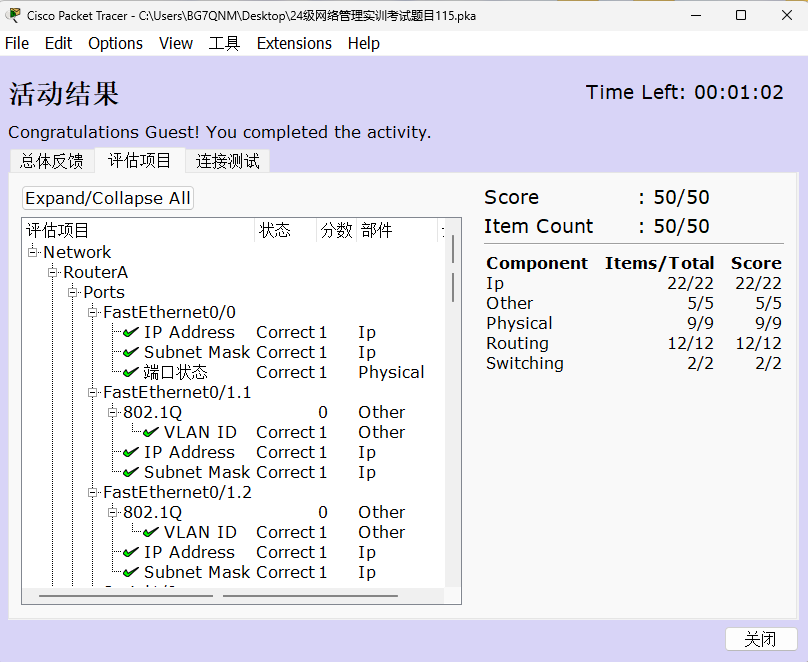Click the 关闭 button
808x662 pixels.
pyautogui.click(x=760, y=639)
